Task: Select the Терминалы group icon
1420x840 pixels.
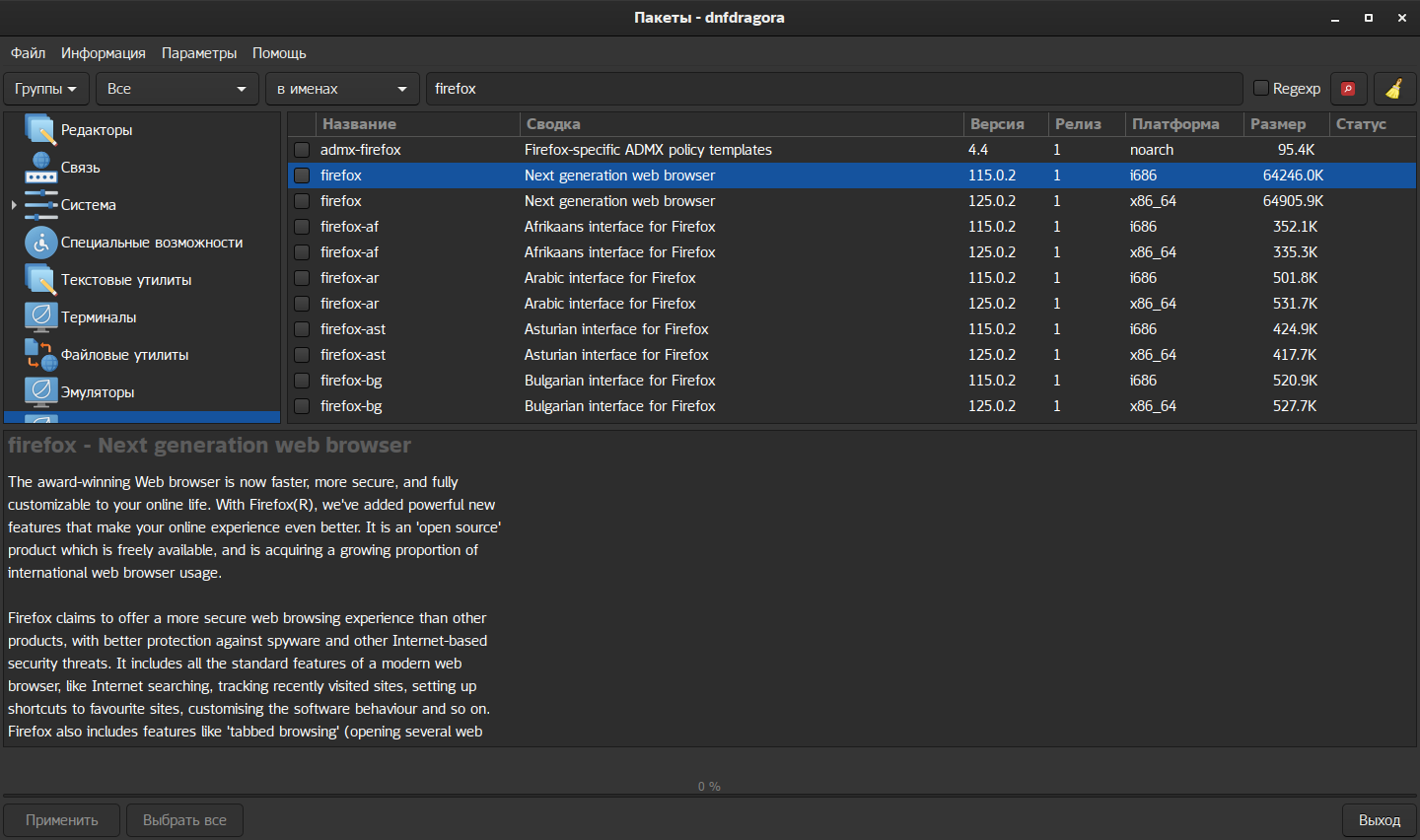Action: pos(40,317)
